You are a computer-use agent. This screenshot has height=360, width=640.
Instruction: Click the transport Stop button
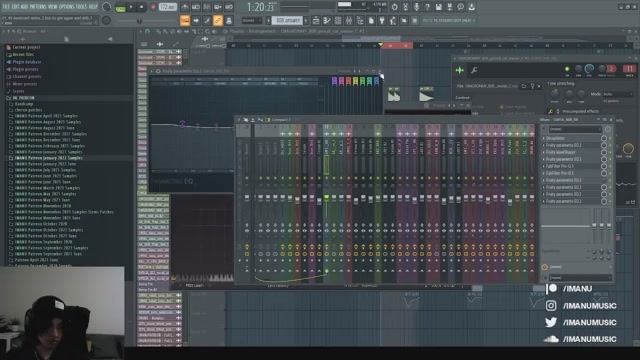[x=142, y=7]
